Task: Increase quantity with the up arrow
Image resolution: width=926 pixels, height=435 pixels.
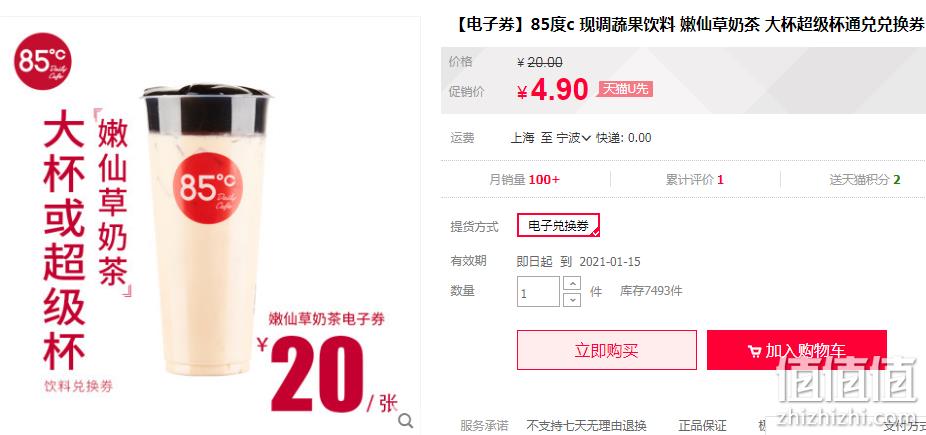Action: click(572, 283)
